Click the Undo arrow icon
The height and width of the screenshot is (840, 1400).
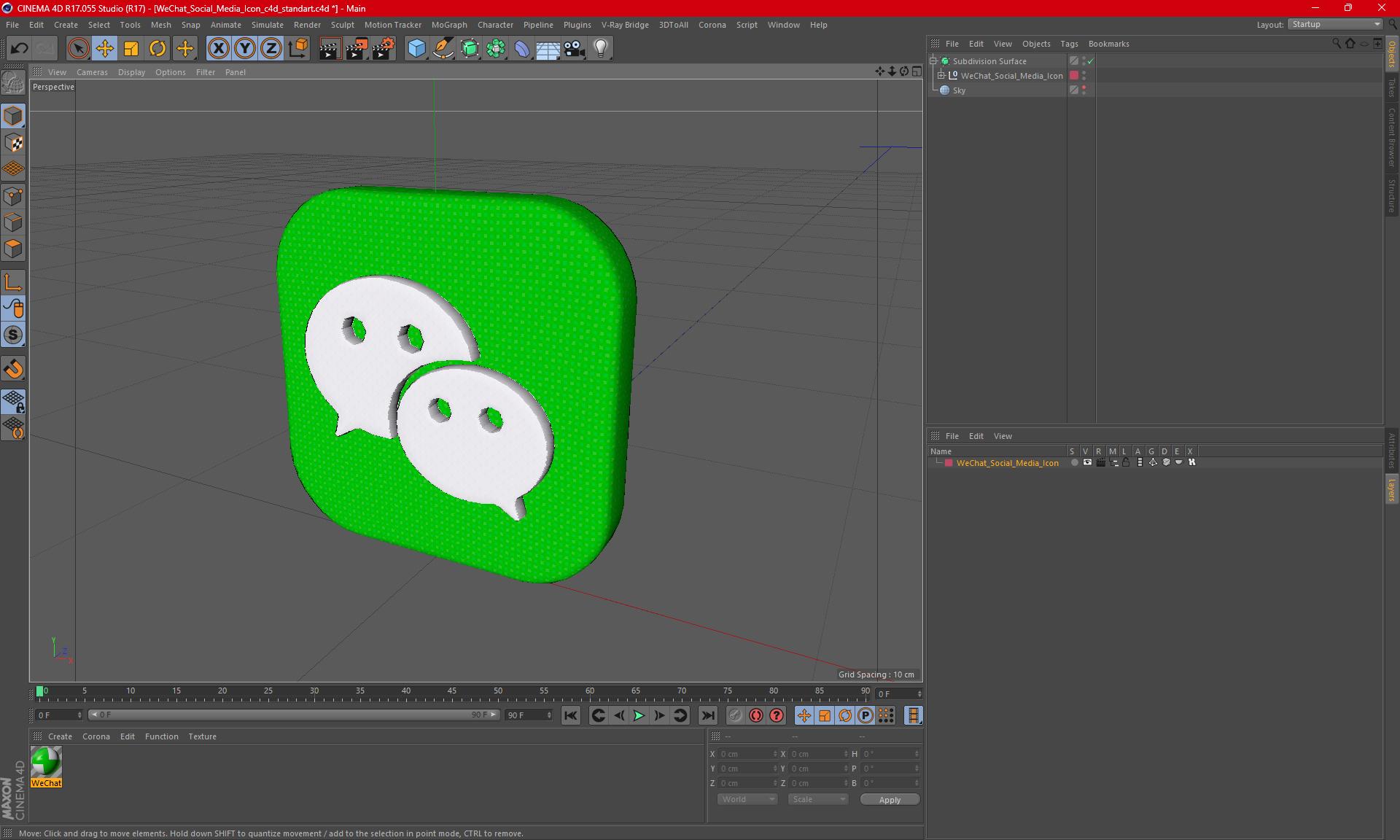click(20, 48)
